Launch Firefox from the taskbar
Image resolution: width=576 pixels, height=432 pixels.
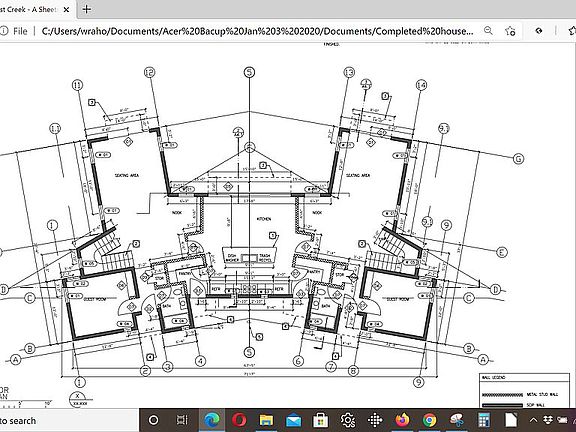tap(403, 420)
